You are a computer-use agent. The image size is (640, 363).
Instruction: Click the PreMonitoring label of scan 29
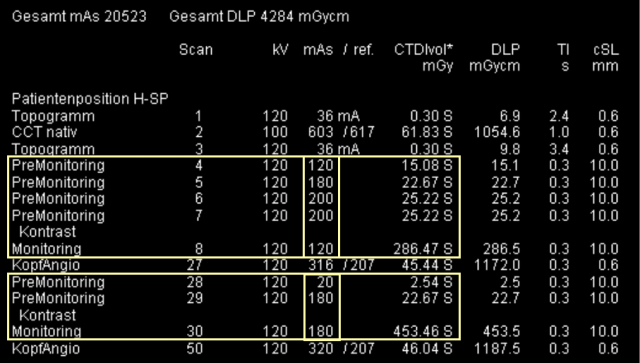coord(58,298)
